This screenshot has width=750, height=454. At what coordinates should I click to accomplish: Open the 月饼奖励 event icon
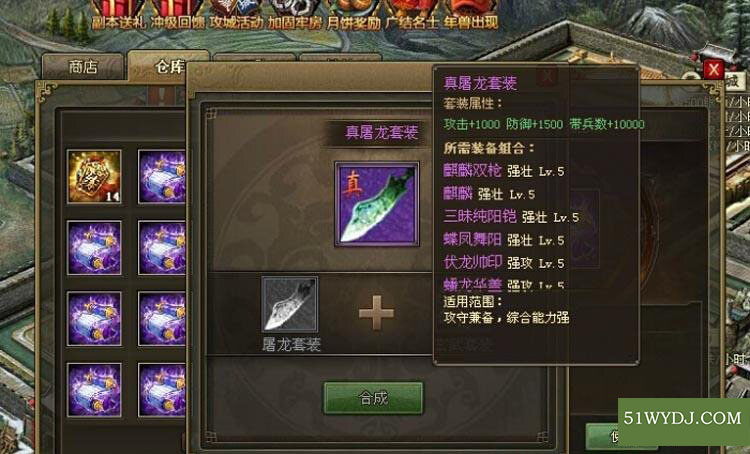pyautogui.click(x=353, y=14)
